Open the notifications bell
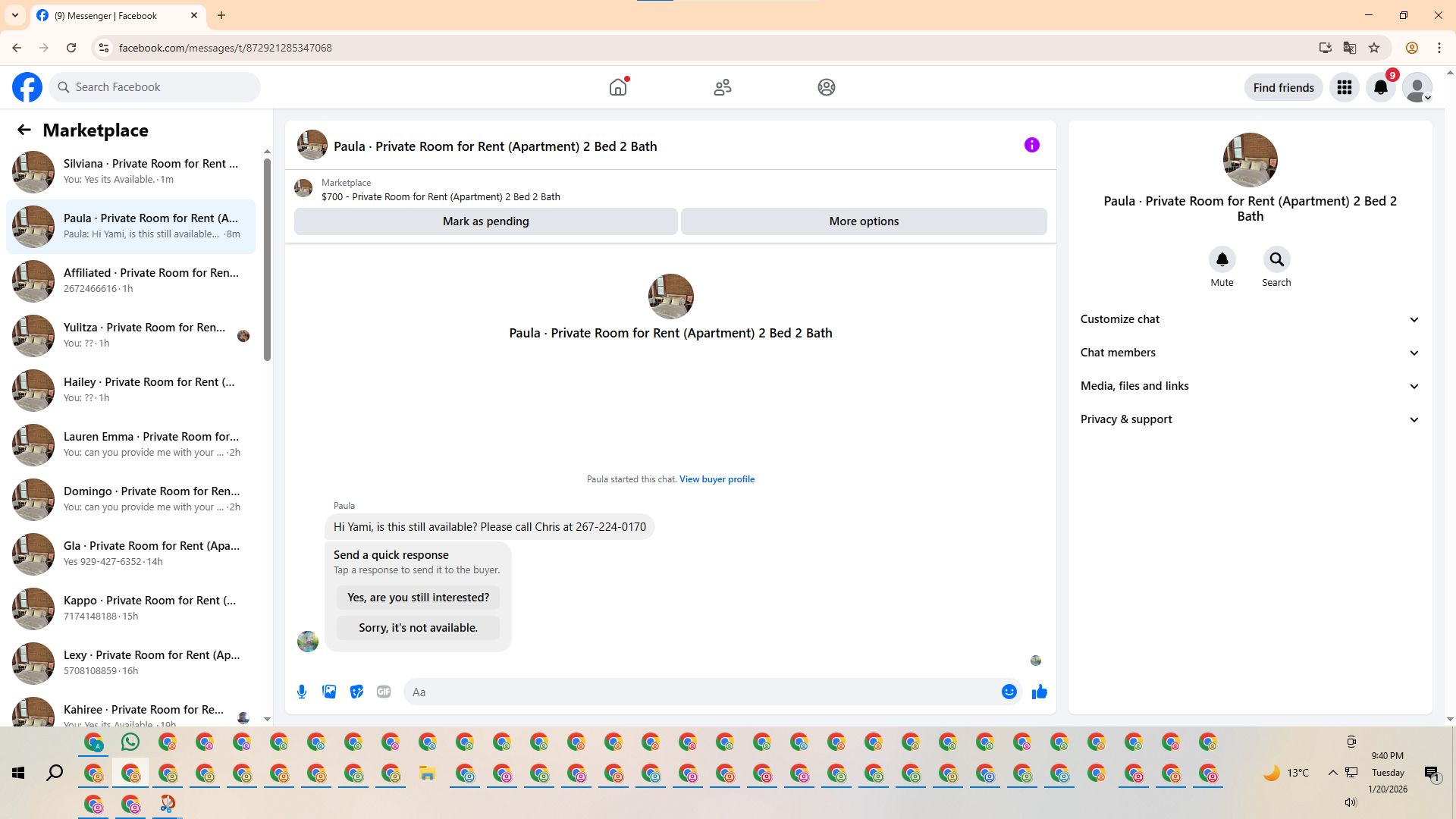This screenshot has height=819, width=1456. tap(1381, 87)
